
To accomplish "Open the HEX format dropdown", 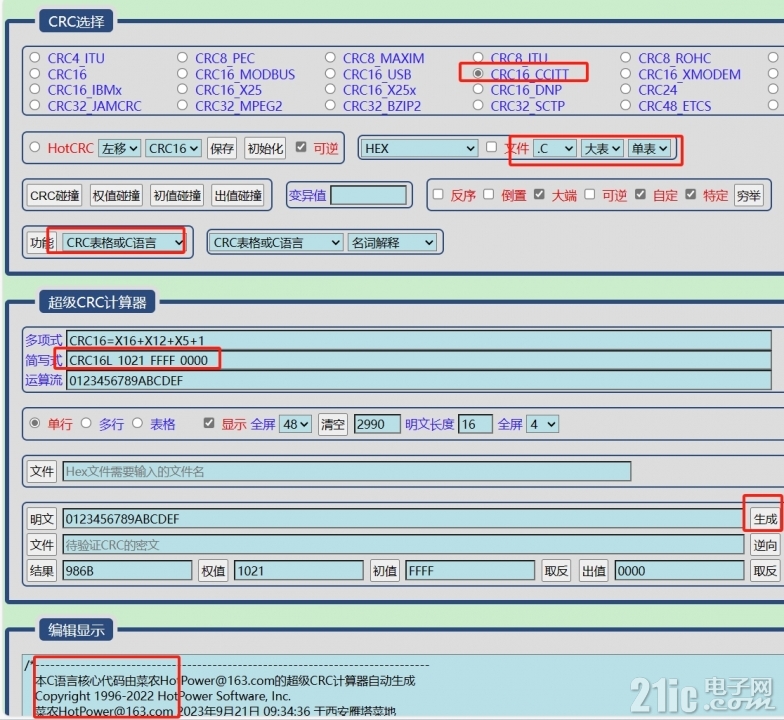I will (x=419, y=148).
